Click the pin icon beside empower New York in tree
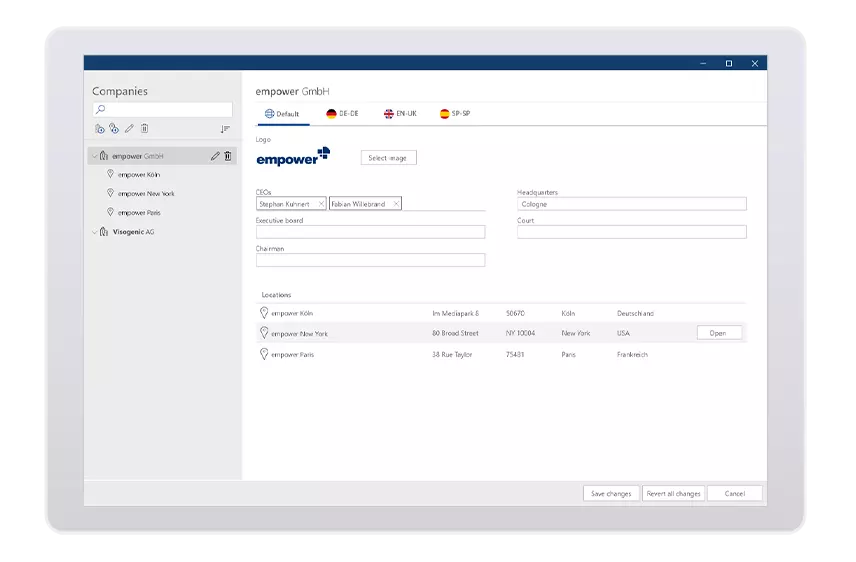The width and height of the screenshot is (856, 562). (x=110, y=193)
